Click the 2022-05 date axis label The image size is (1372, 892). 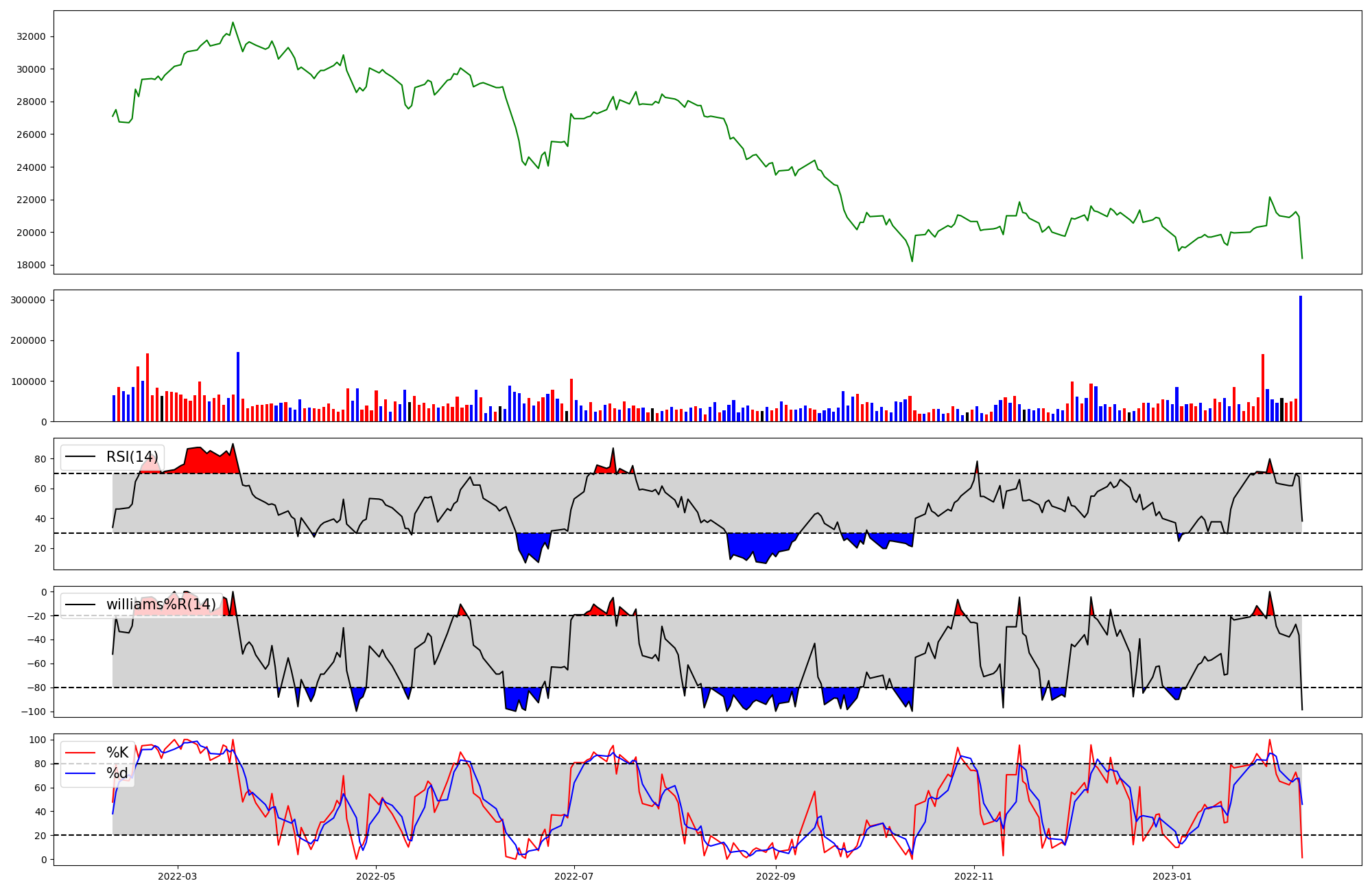pos(376,876)
